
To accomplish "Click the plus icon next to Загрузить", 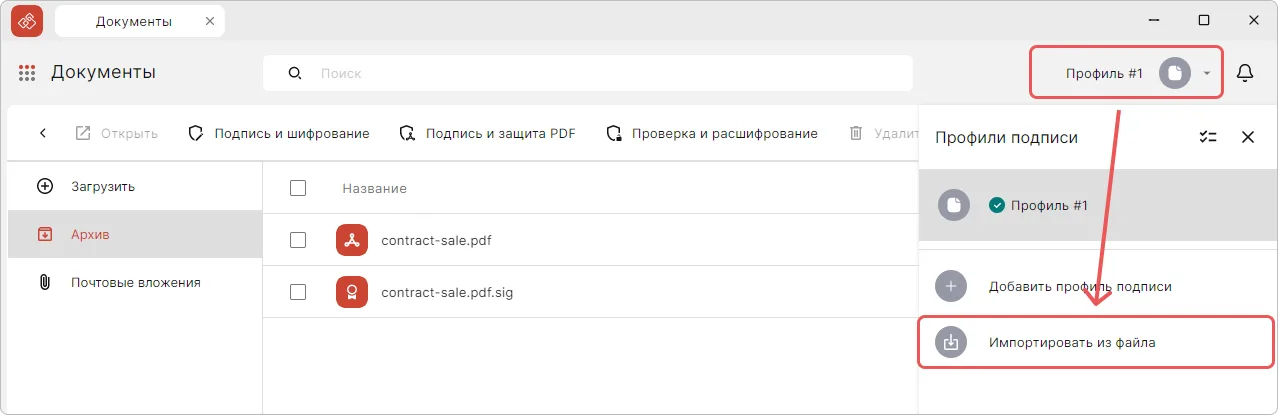I will pos(44,186).
